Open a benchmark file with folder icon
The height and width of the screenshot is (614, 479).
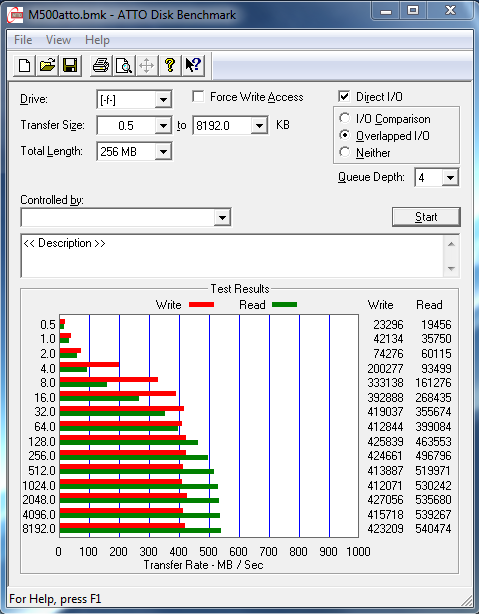click(47, 65)
